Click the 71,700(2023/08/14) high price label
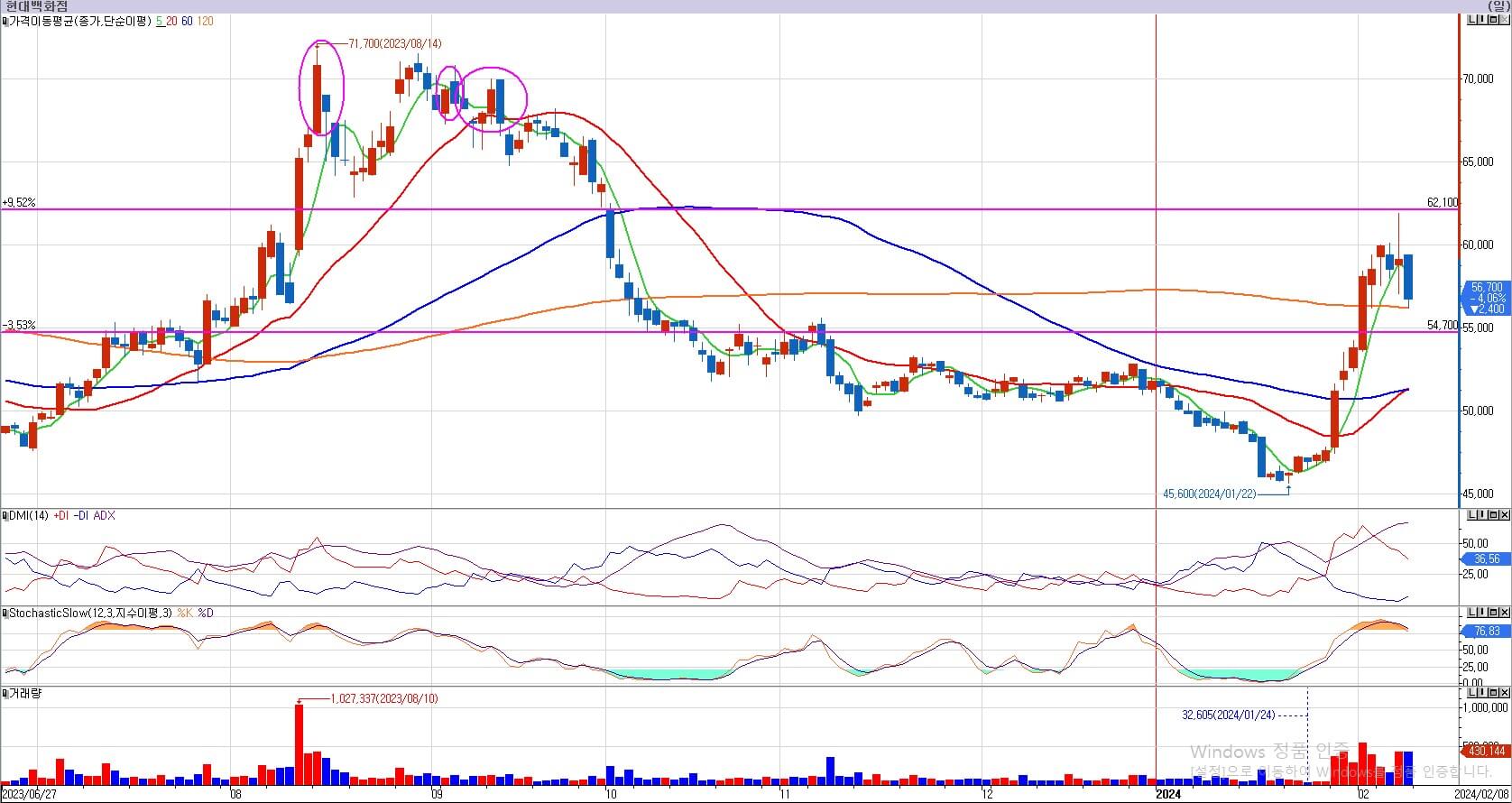The width and height of the screenshot is (1512, 803). pyautogui.click(x=394, y=43)
